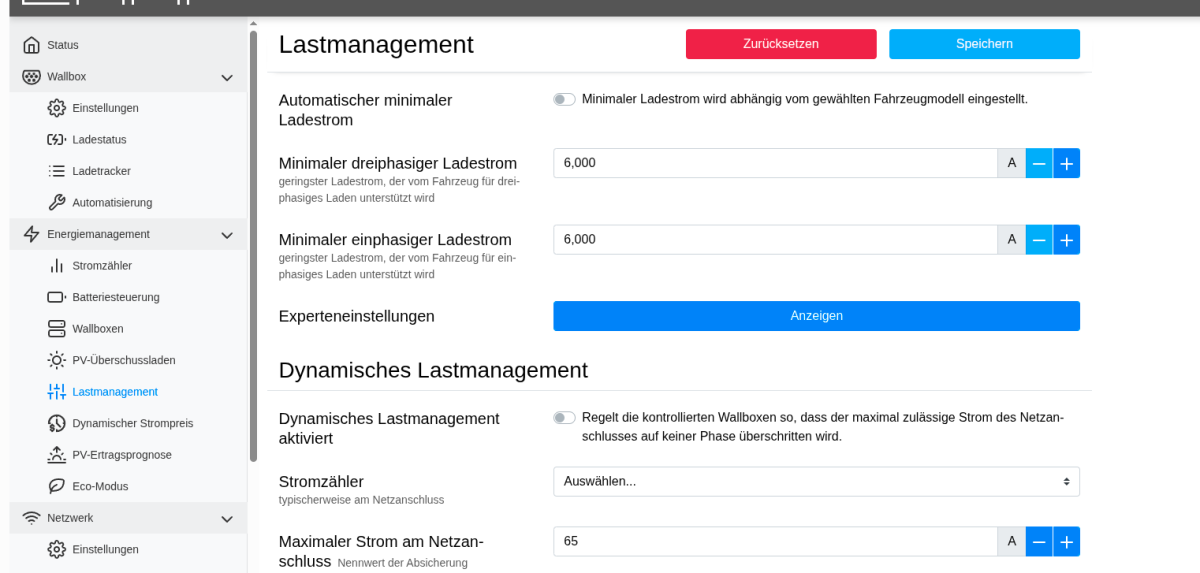
Task: Click the Automatisierung wrench icon
Action: [x=57, y=203]
